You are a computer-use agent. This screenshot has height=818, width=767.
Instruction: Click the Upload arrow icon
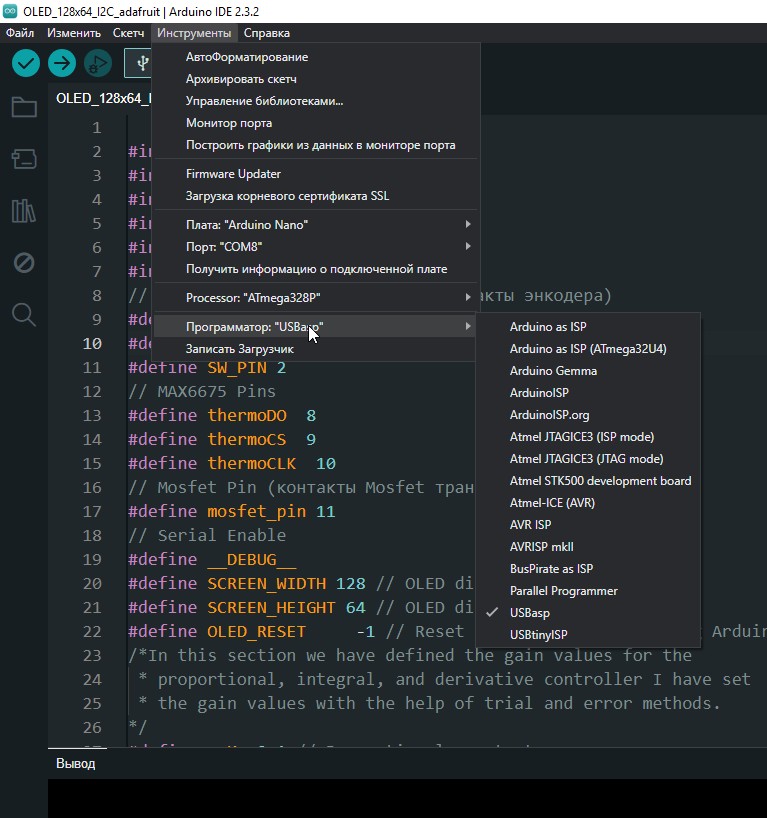click(62, 63)
